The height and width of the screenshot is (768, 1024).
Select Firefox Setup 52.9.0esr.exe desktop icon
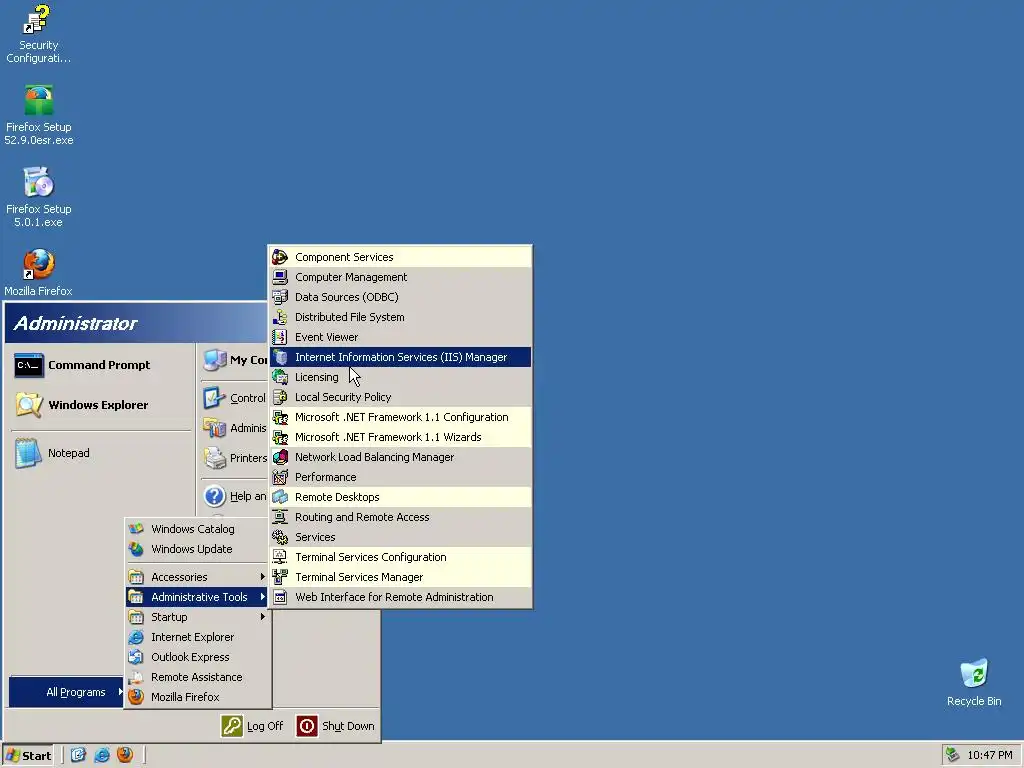[39, 115]
